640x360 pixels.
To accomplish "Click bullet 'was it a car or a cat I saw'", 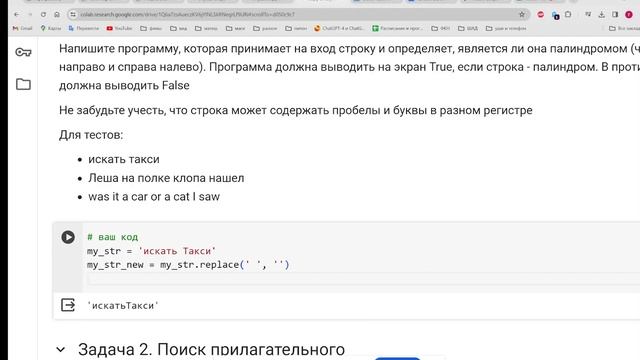I will point(154,196).
